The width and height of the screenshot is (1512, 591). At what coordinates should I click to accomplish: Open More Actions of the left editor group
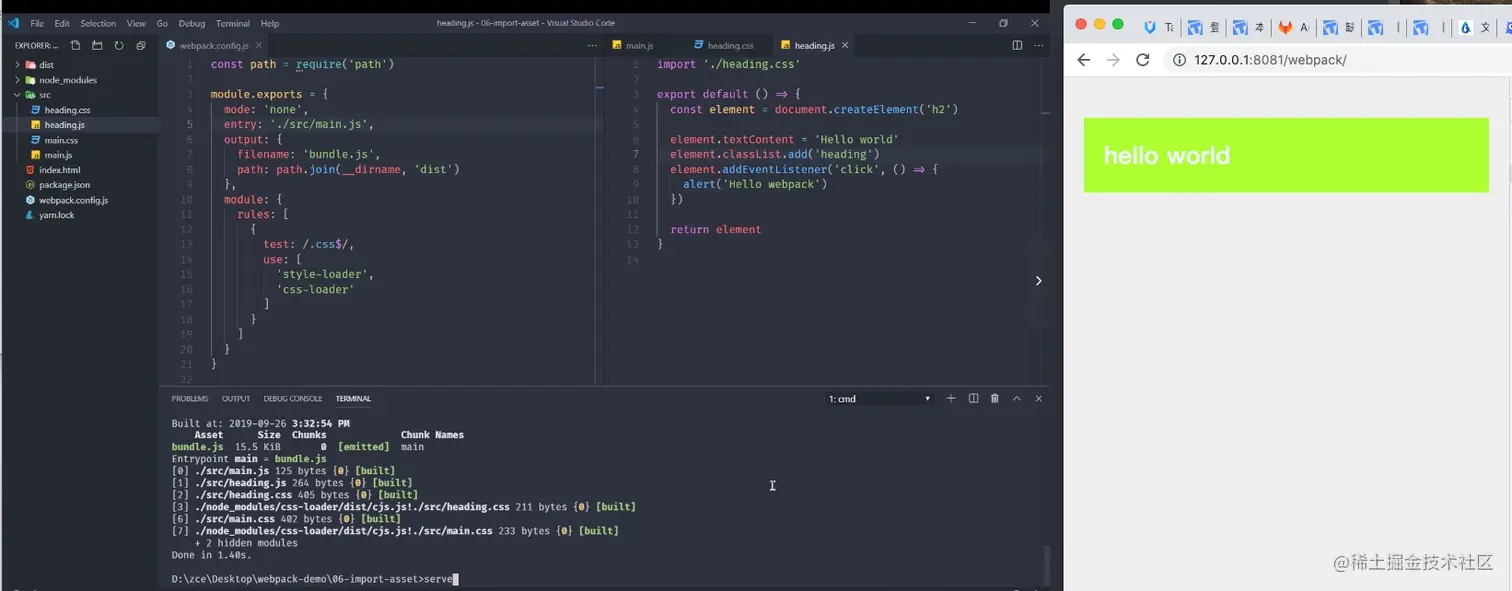(591, 45)
